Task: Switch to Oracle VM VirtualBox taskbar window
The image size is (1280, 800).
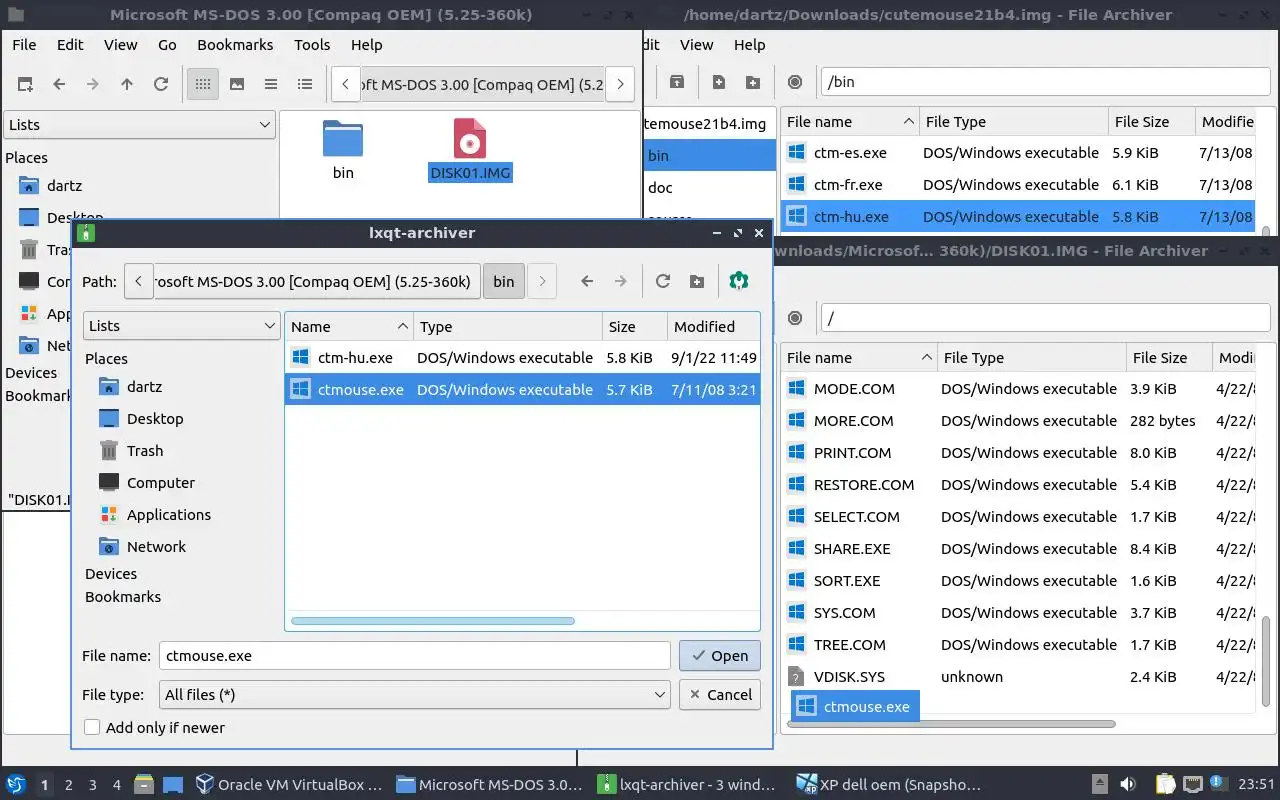Action: coord(289,784)
